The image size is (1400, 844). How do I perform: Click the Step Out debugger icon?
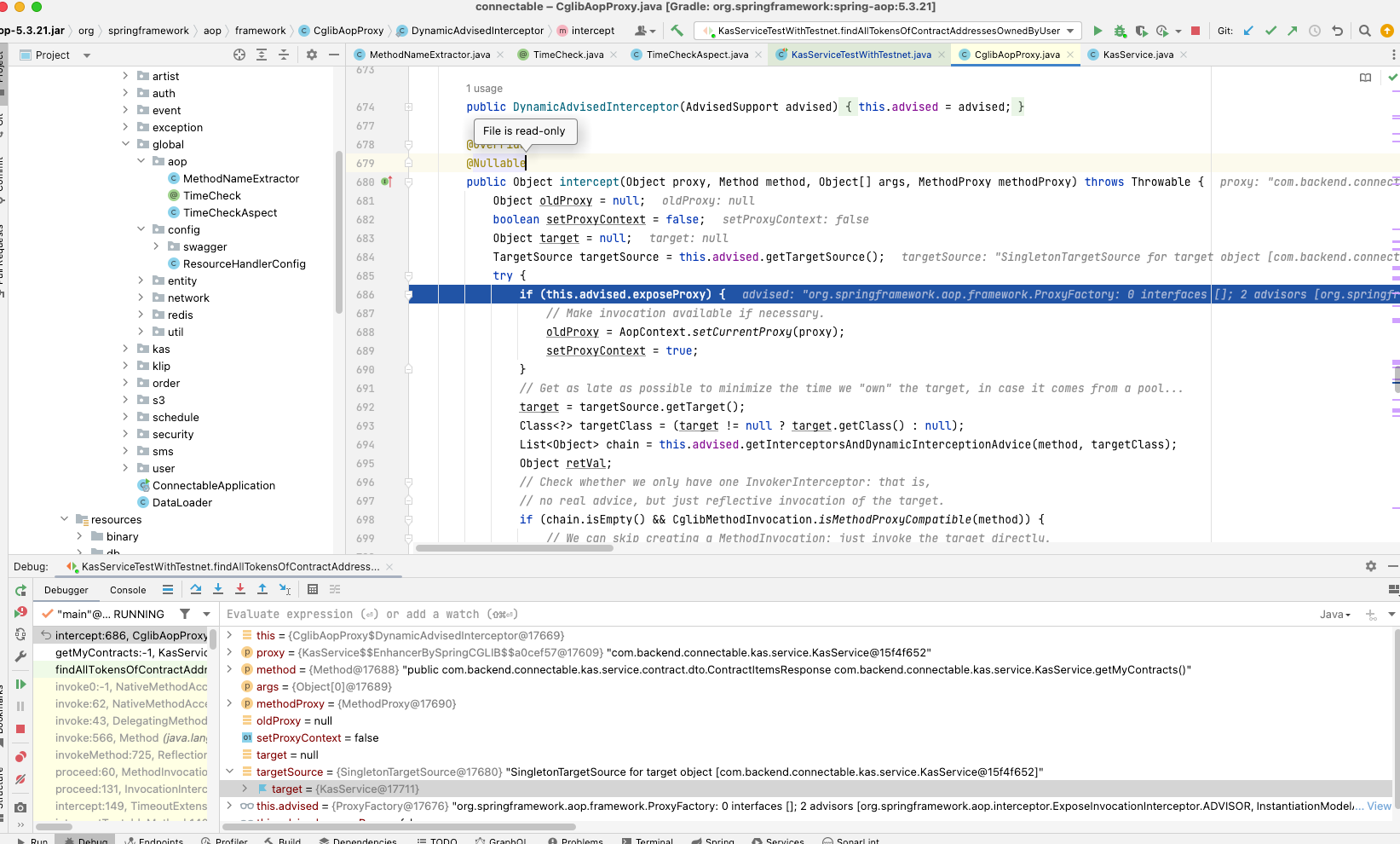262,589
